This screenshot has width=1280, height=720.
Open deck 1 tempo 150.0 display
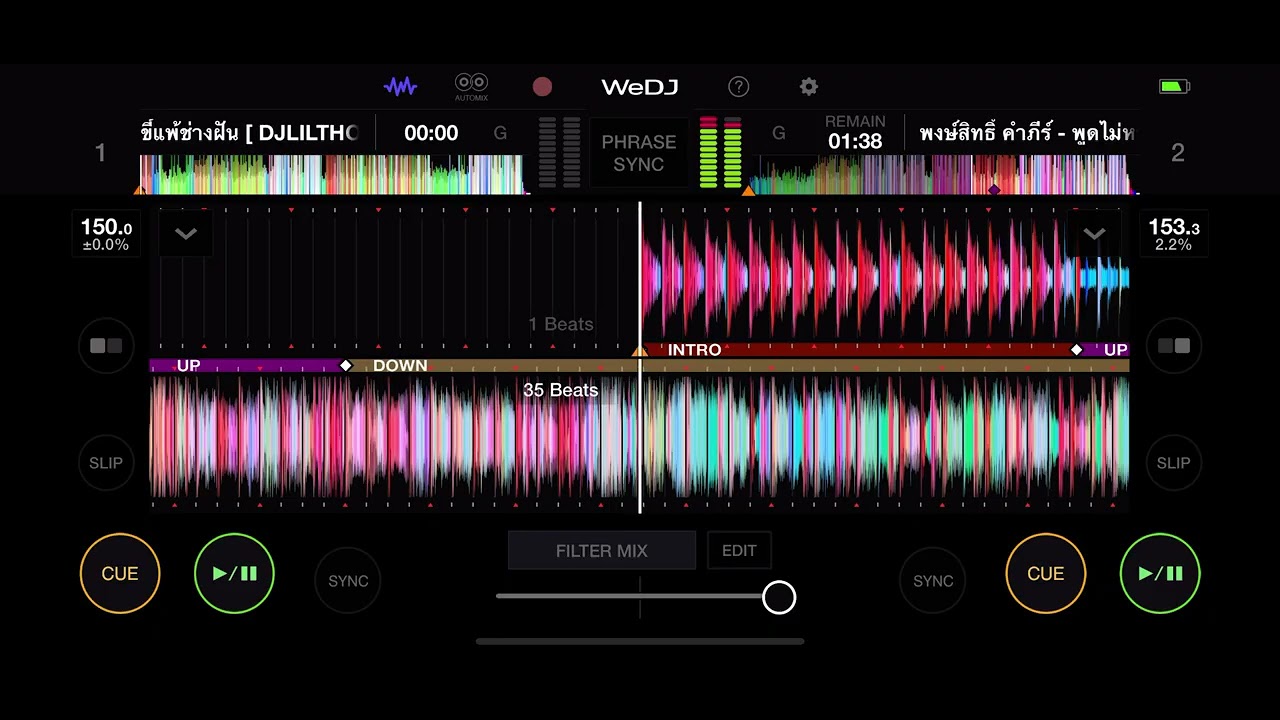(106, 235)
